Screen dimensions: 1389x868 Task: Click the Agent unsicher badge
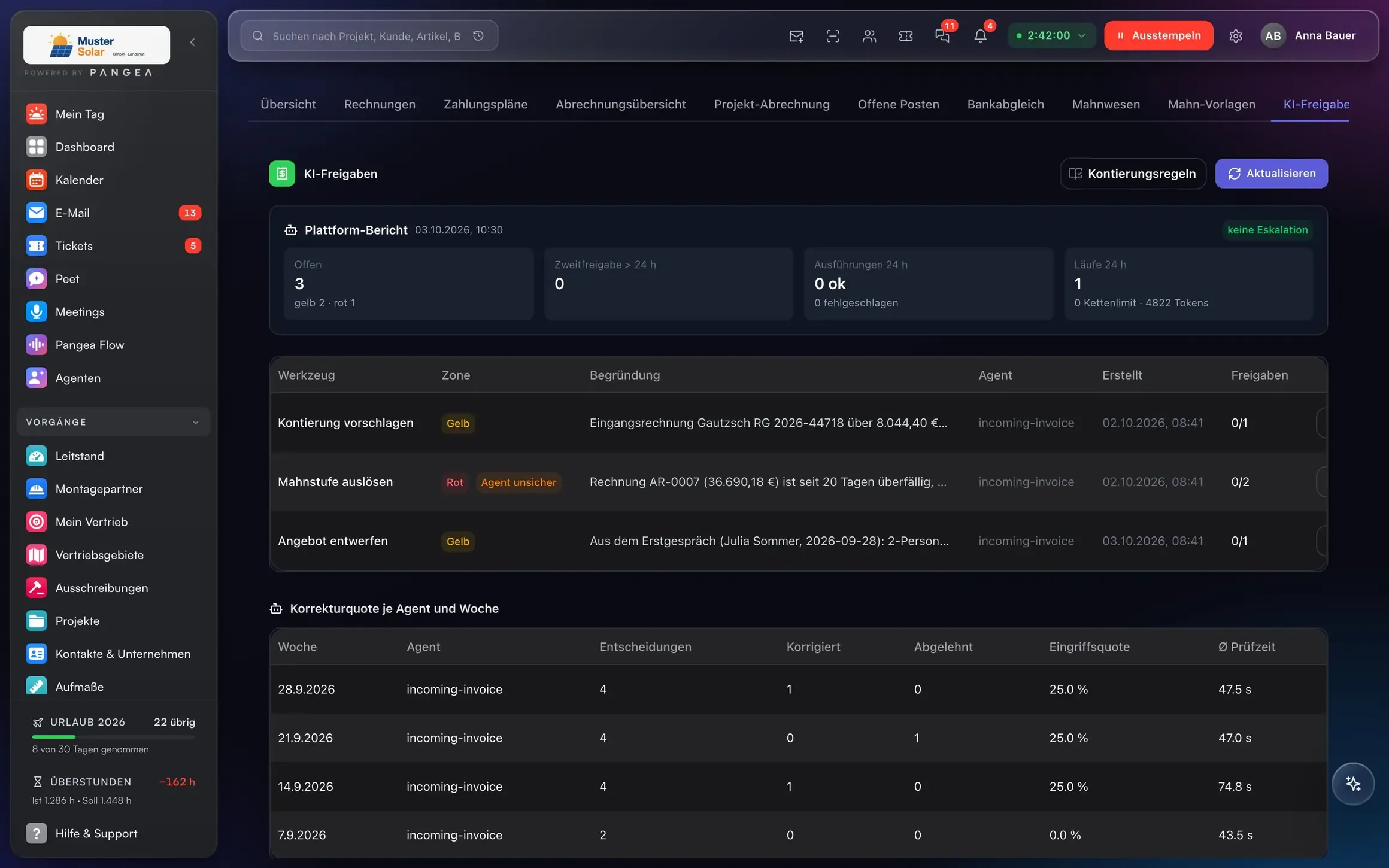click(x=518, y=482)
